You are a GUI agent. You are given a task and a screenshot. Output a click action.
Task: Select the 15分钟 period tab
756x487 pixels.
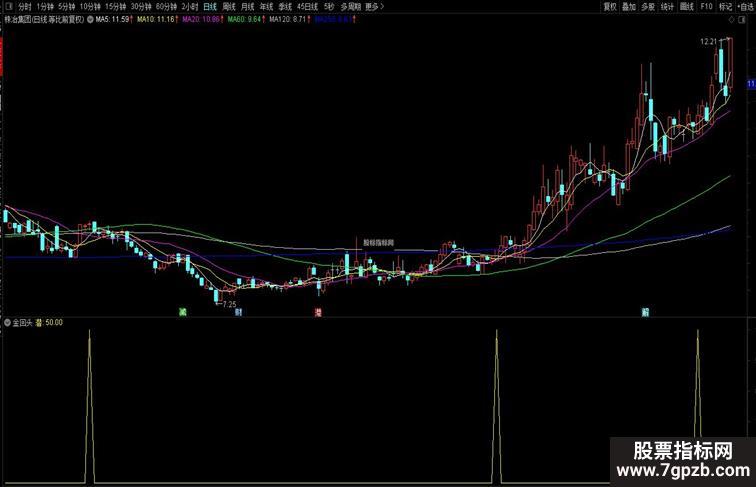pos(115,7)
